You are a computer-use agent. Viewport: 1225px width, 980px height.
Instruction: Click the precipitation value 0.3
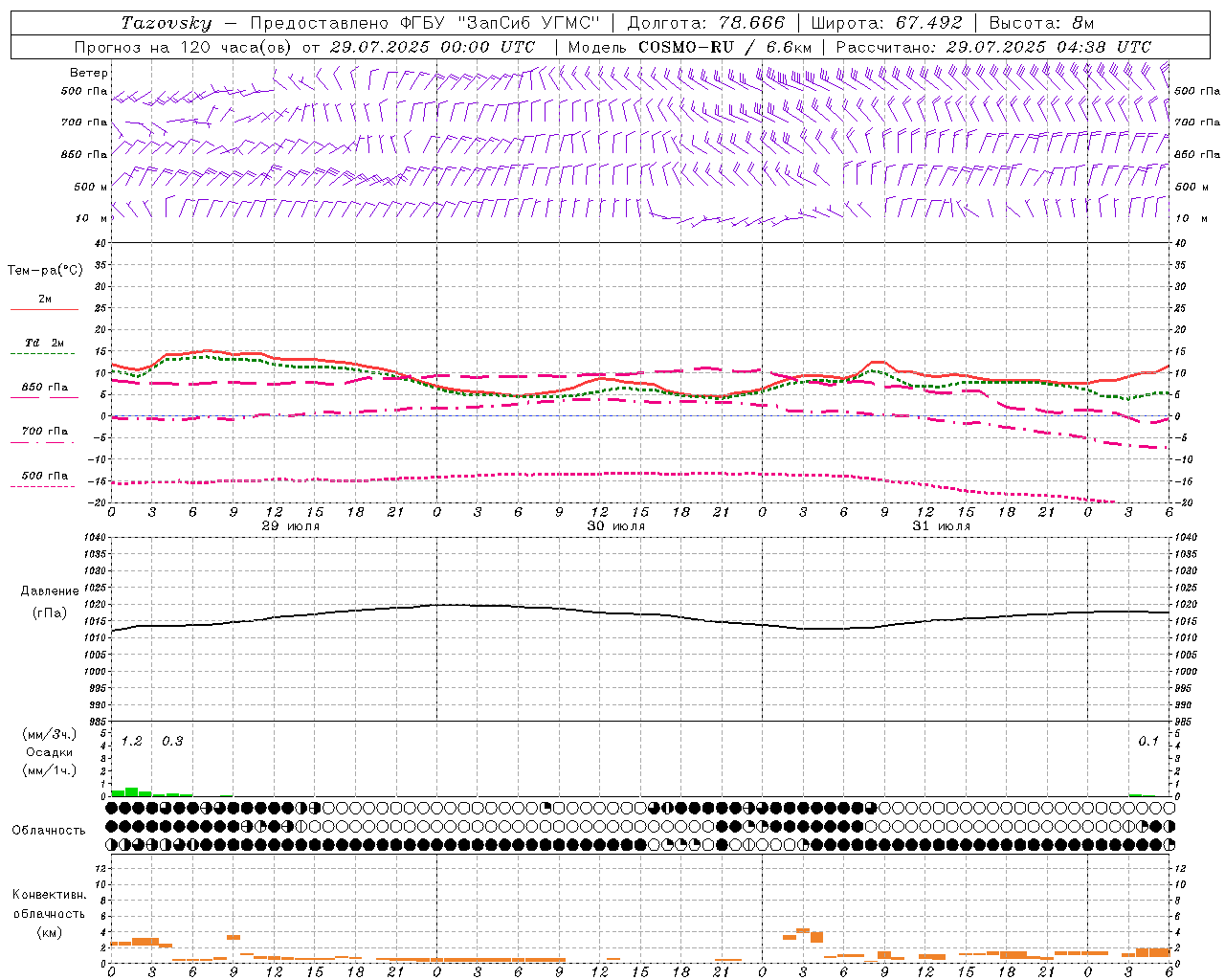coord(172,742)
